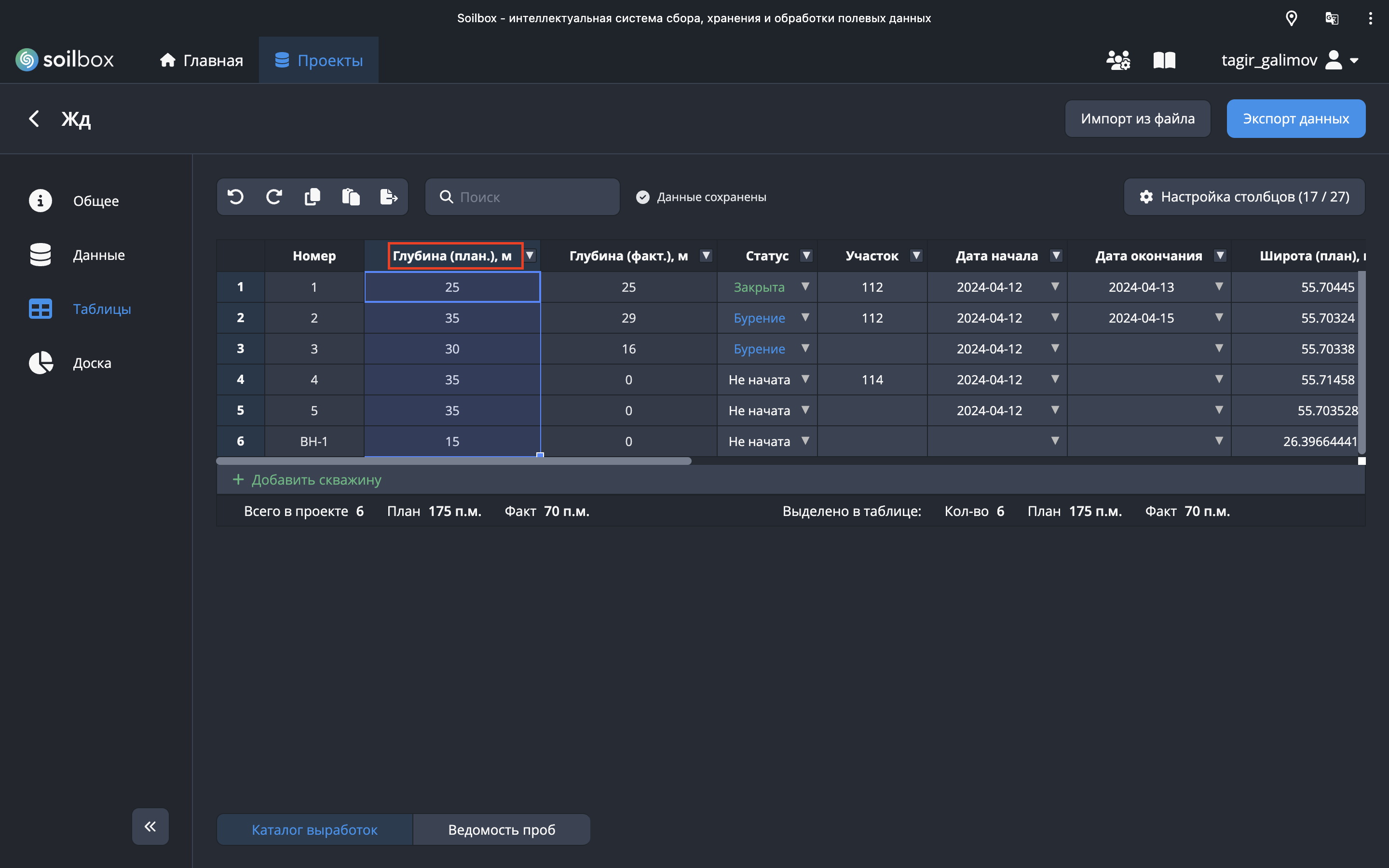Focus the Поиск search field

pyautogui.click(x=531, y=197)
